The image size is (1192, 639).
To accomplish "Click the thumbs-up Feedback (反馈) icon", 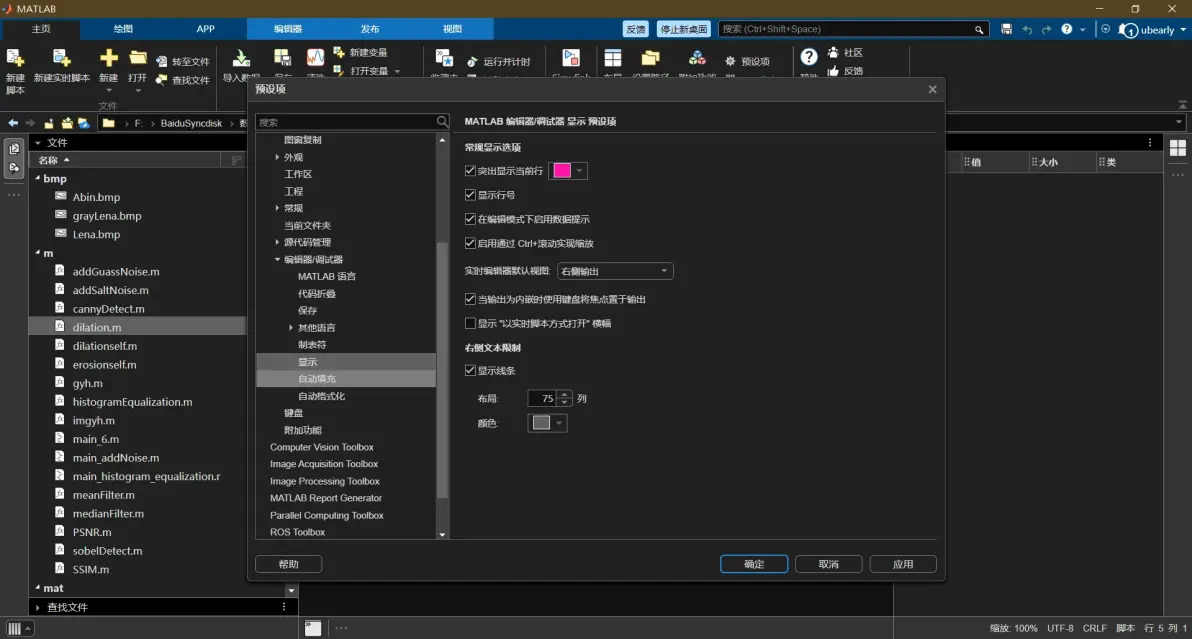I will pos(833,71).
